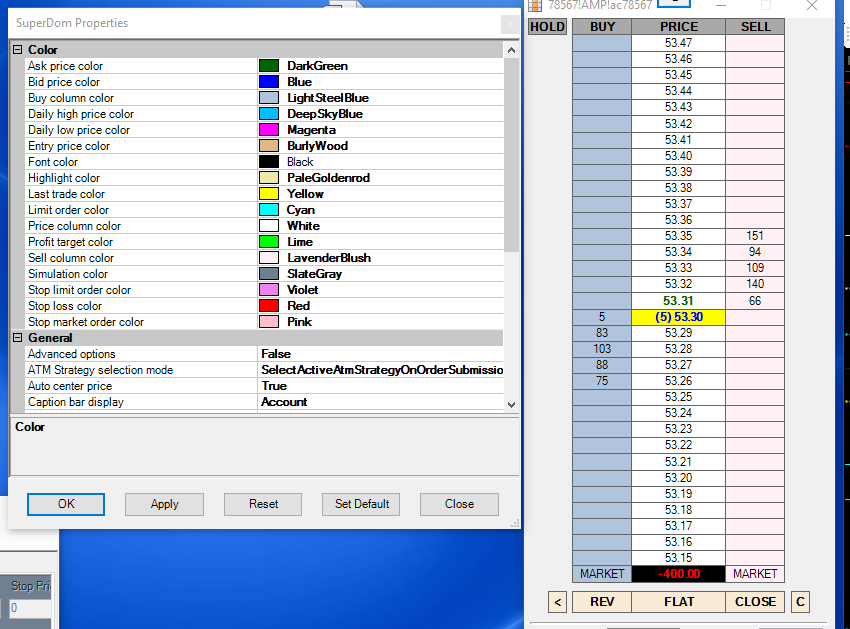The image size is (850, 629).
Task: Click the OK button
Action: 66,504
